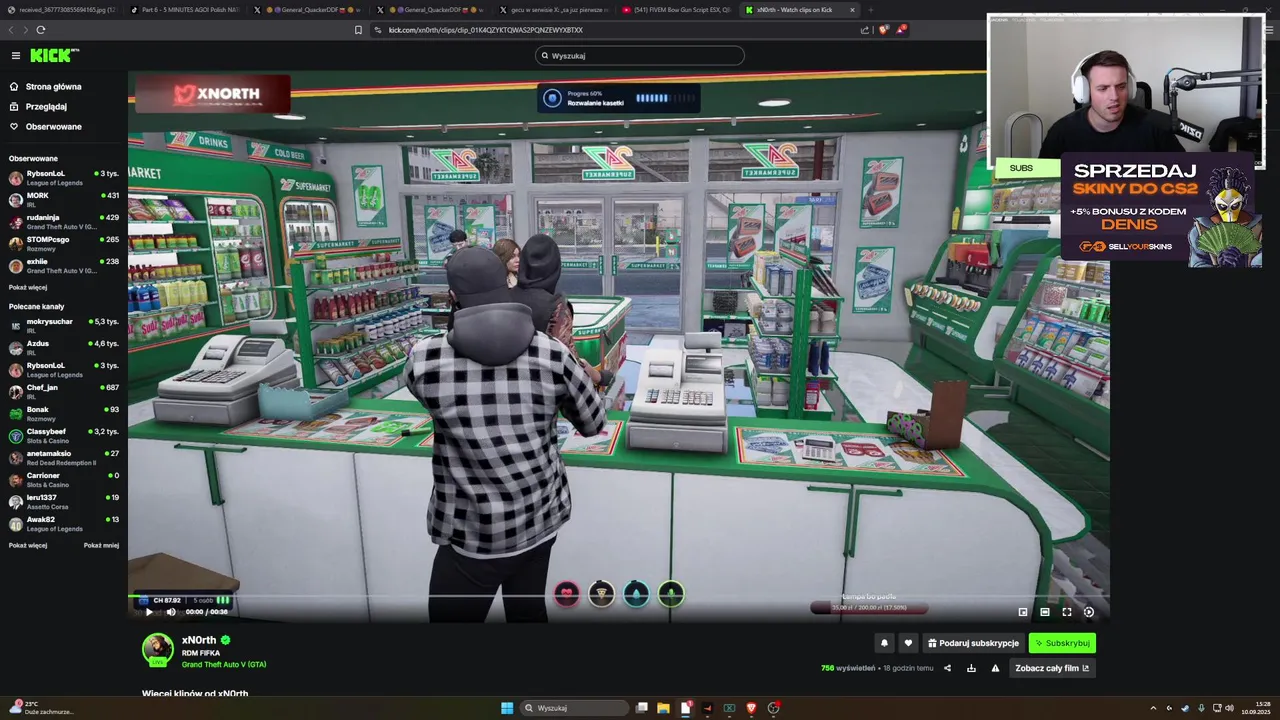Toggle theater mode
The height and width of the screenshot is (720, 1280).
coord(1045,612)
